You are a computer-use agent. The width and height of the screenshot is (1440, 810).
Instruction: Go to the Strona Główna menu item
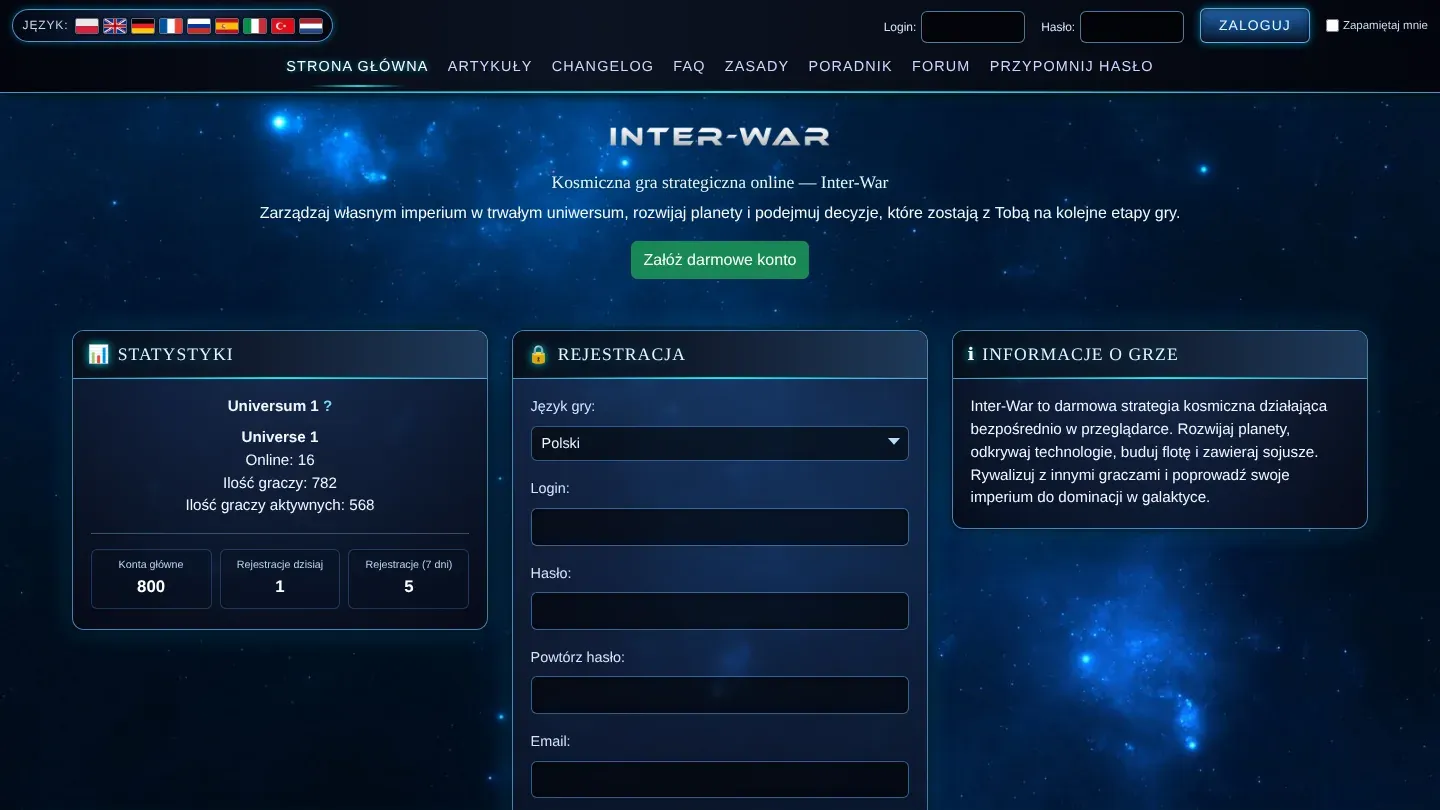pos(357,66)
